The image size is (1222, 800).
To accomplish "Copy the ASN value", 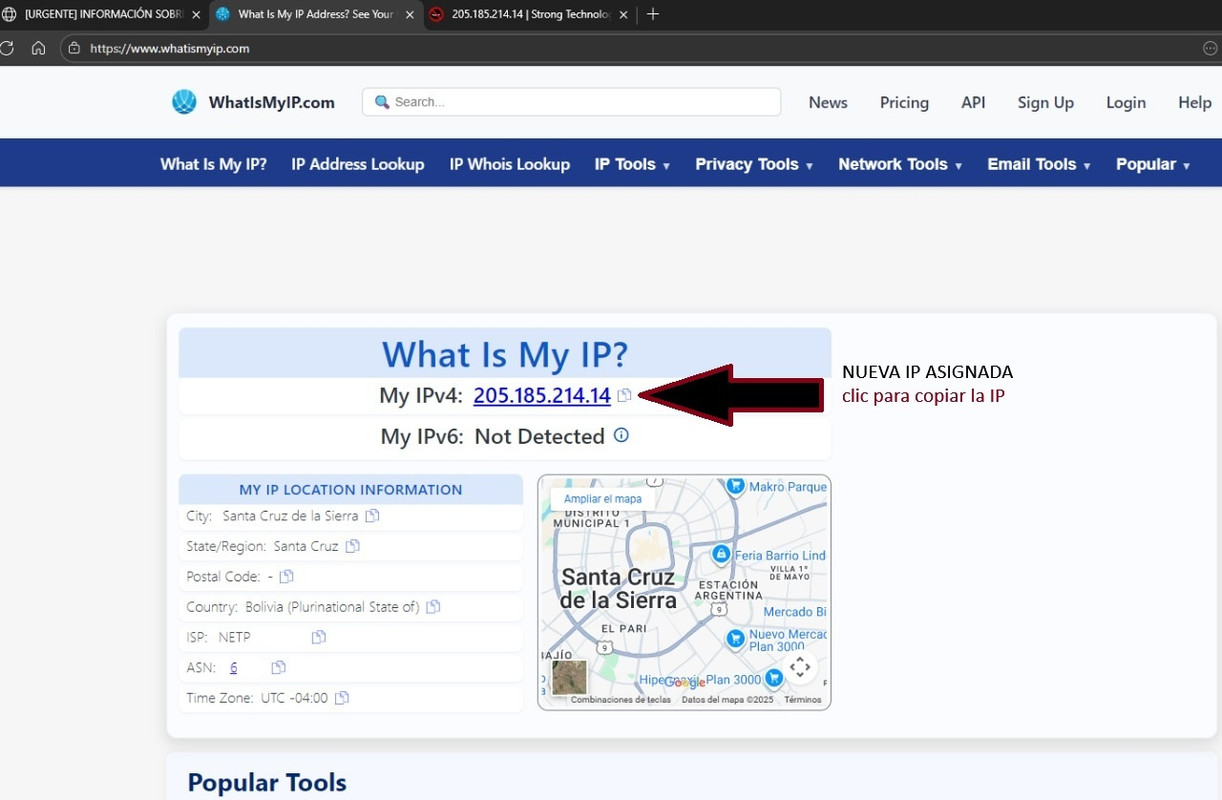I will (278, 667).
